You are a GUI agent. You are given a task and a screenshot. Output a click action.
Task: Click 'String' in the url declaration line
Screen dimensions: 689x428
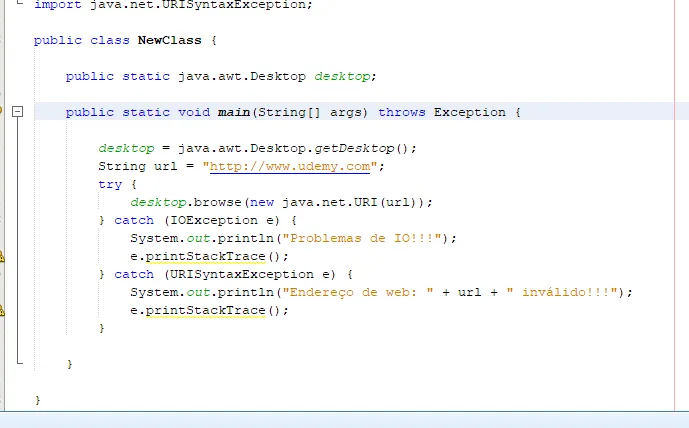122,167
